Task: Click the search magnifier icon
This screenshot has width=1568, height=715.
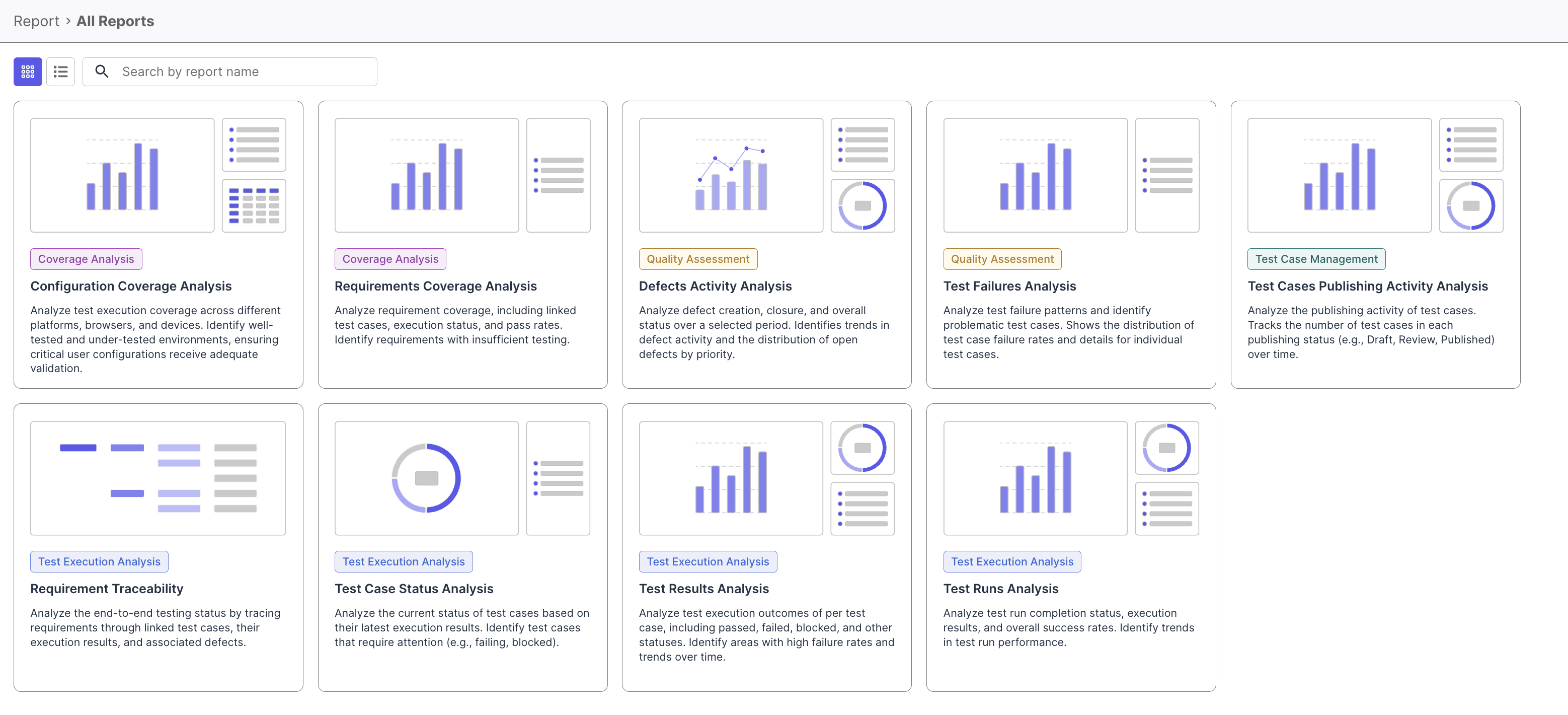Action: click(x=102, y=72)
